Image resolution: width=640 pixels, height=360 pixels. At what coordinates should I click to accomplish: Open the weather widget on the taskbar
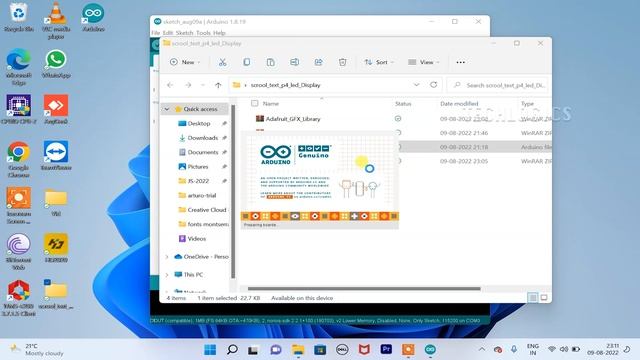[37, 350]
